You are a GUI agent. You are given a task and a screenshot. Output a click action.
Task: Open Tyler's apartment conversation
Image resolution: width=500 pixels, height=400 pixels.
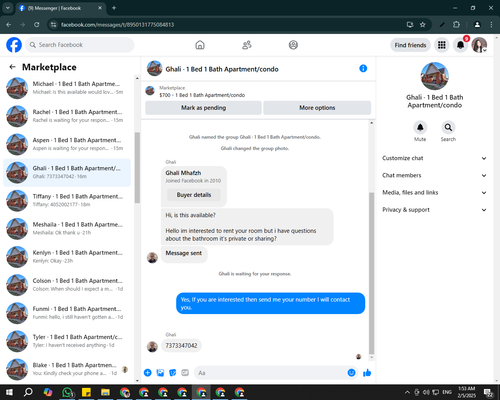67,341
